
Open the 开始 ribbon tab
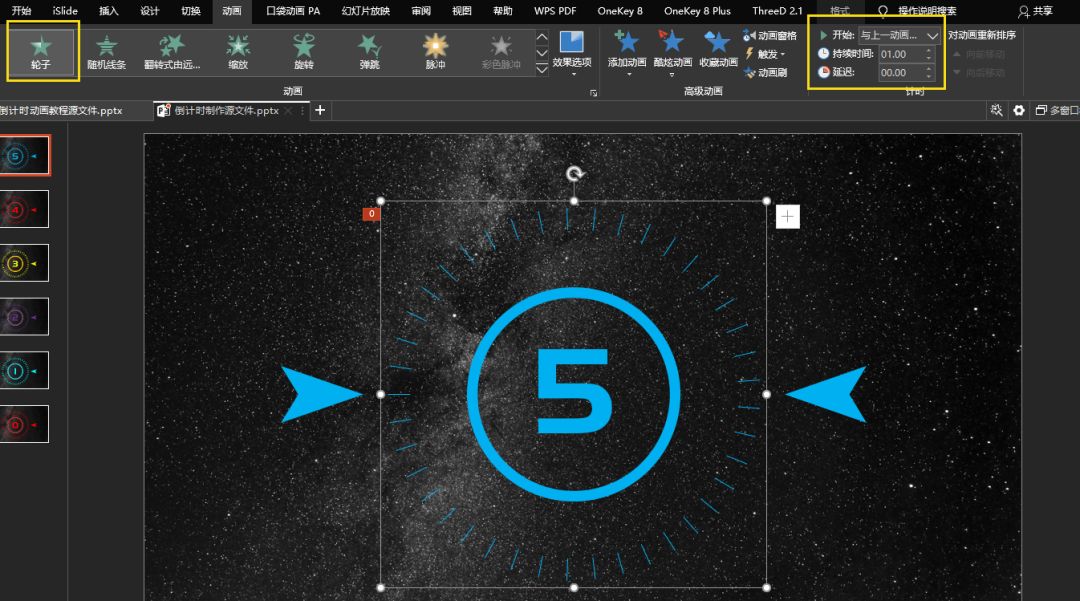[x=21, y=10]
